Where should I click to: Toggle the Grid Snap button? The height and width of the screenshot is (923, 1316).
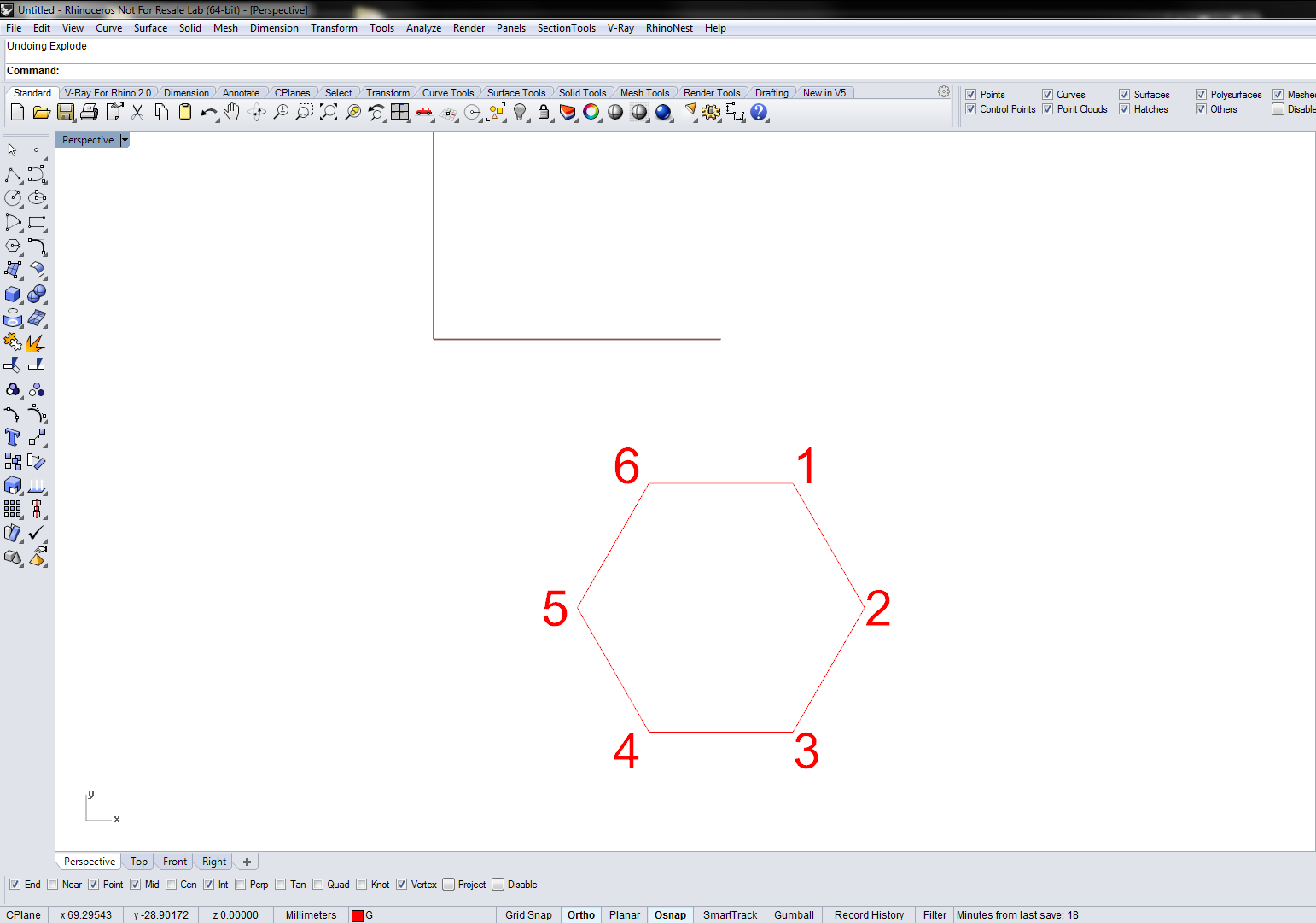528,915
